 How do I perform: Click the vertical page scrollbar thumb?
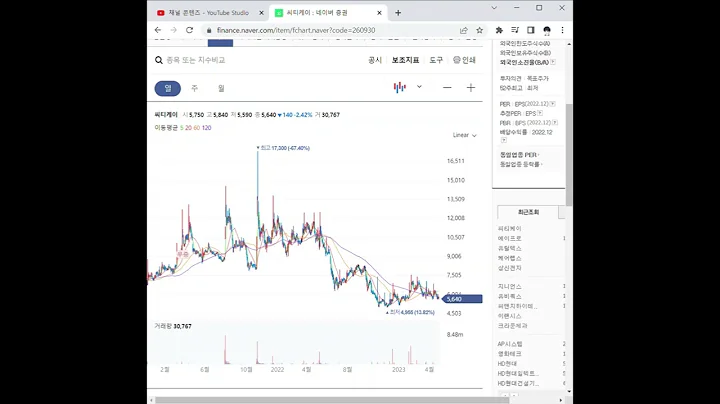pos(569,155)
